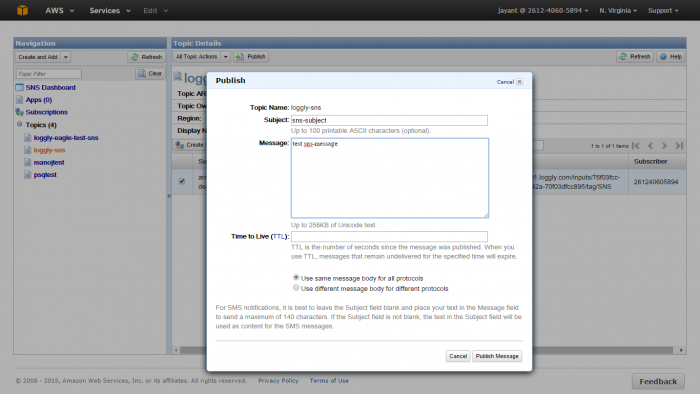Click Cancel link in Publish dialog header
Viewport: 700px width, 394px height.
(x=505, y=82)
